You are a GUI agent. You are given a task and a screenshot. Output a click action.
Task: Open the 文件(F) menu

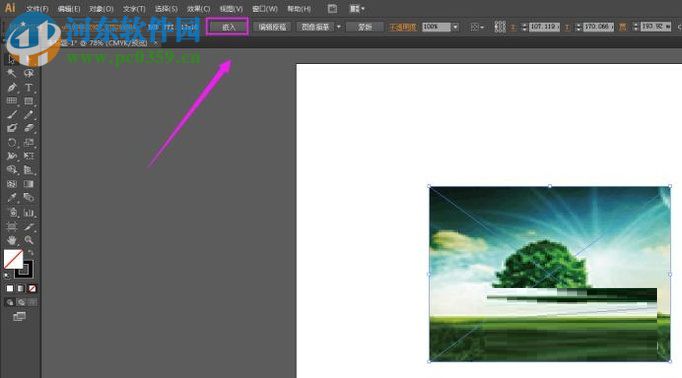coord(37,9)
